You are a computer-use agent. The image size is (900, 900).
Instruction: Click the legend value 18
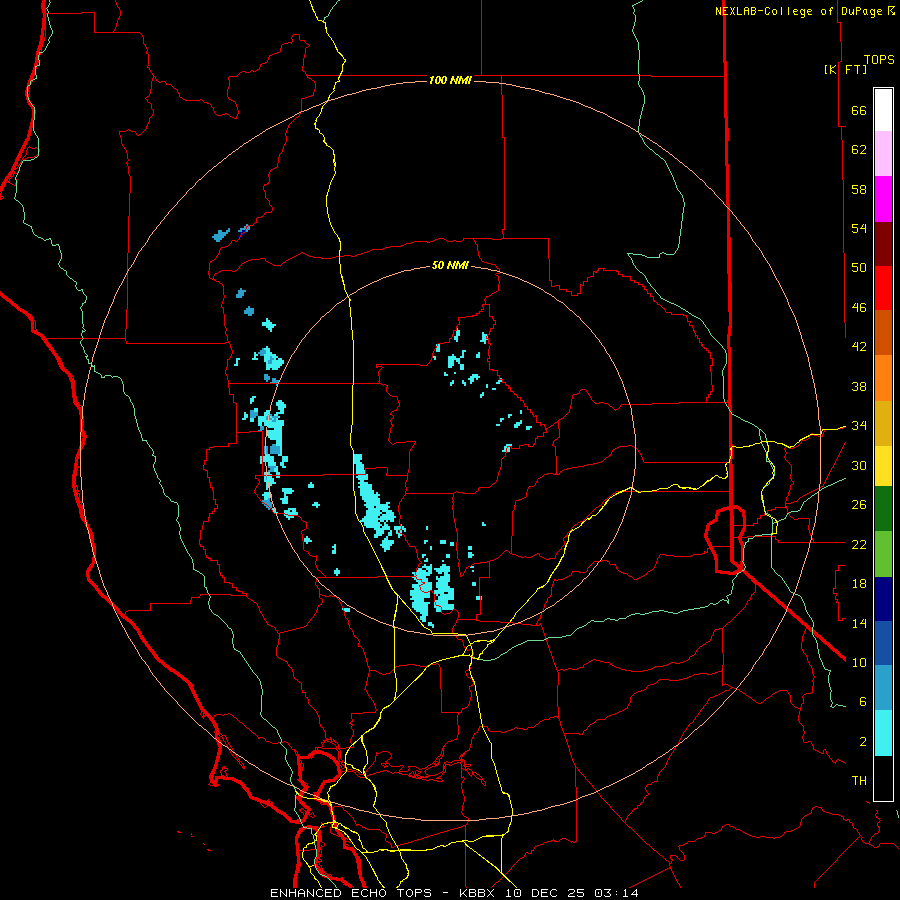pos(859,584)
